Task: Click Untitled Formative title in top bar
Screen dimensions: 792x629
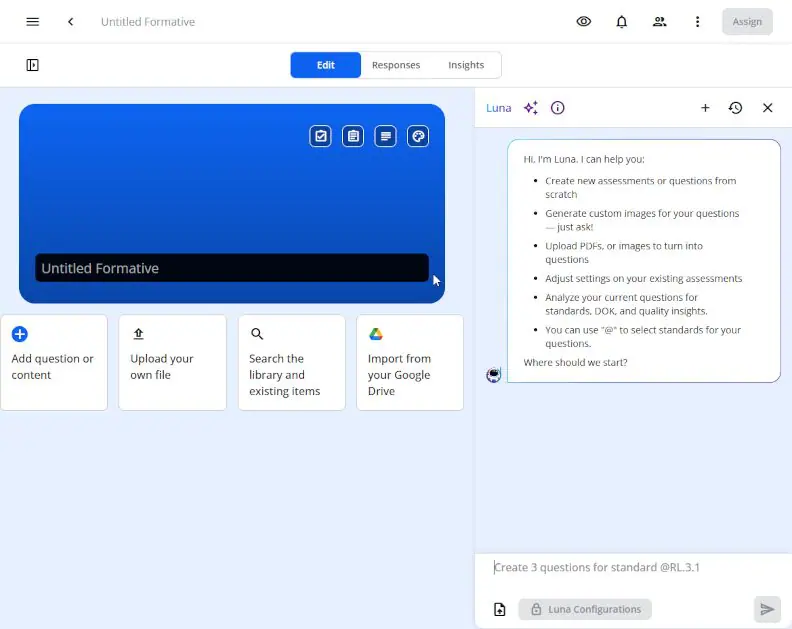Action: (x=148, y=22)
